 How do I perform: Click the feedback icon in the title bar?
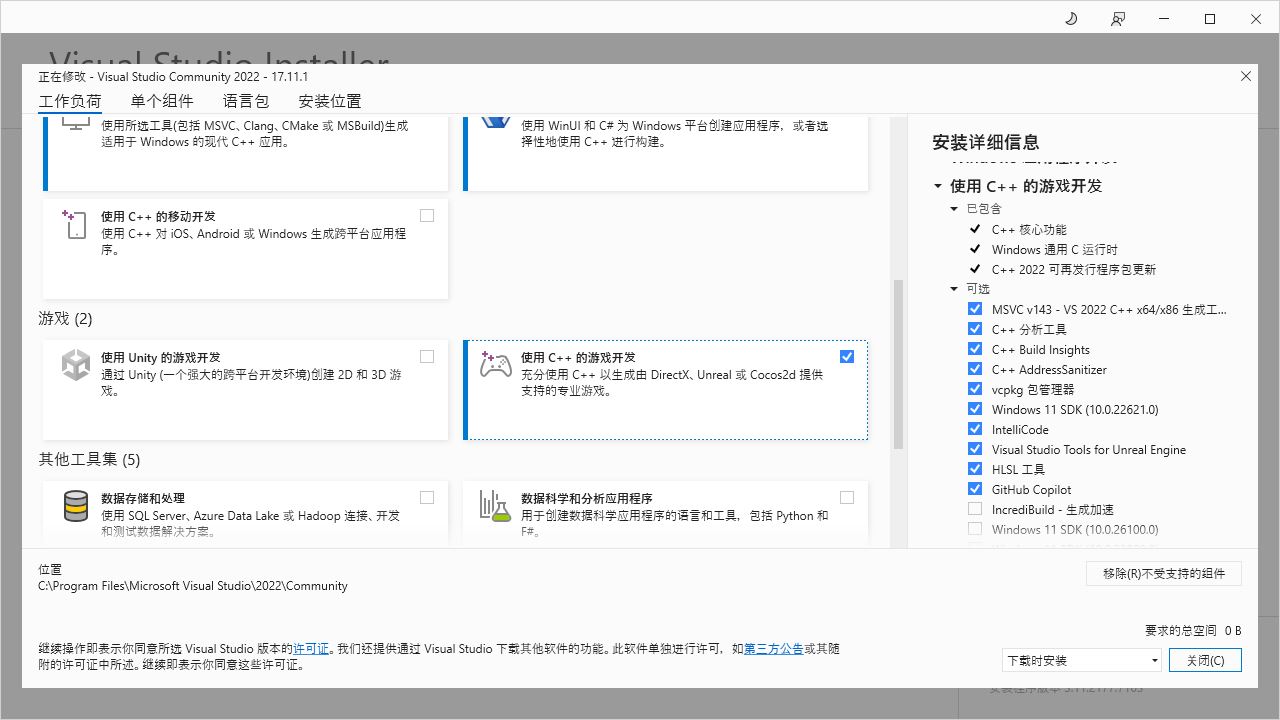(x=1118, y=19)
